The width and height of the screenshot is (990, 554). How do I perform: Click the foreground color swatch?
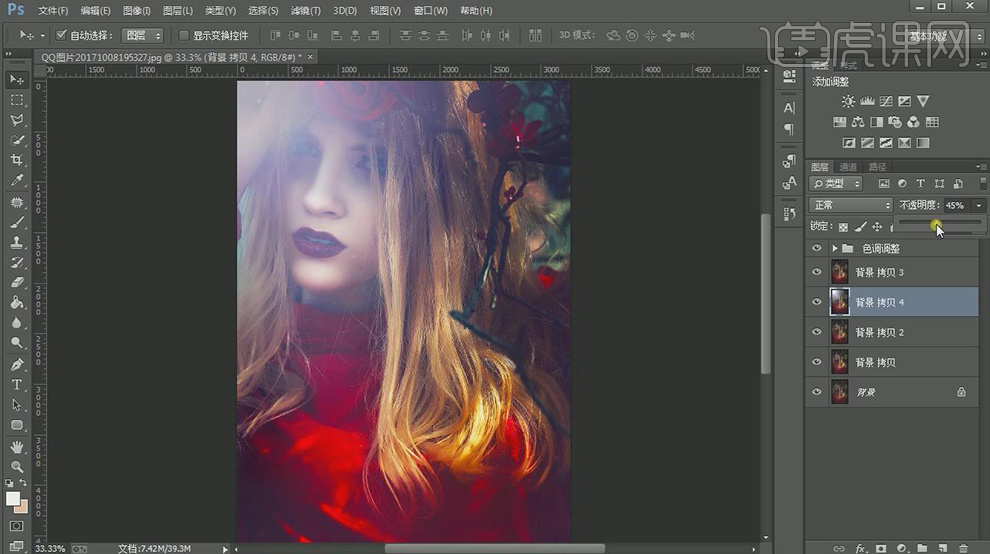[x=13, y=498]
